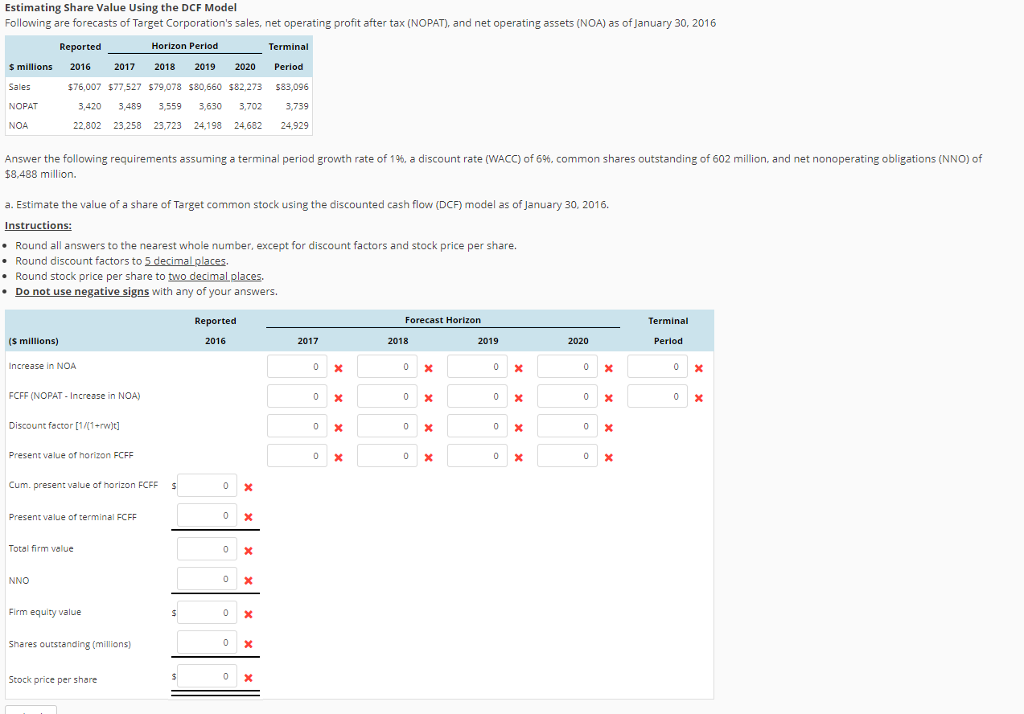Select the 2017 Increase in NOA input field
This screenshot has height=714, width=1024.
point(298,366)
